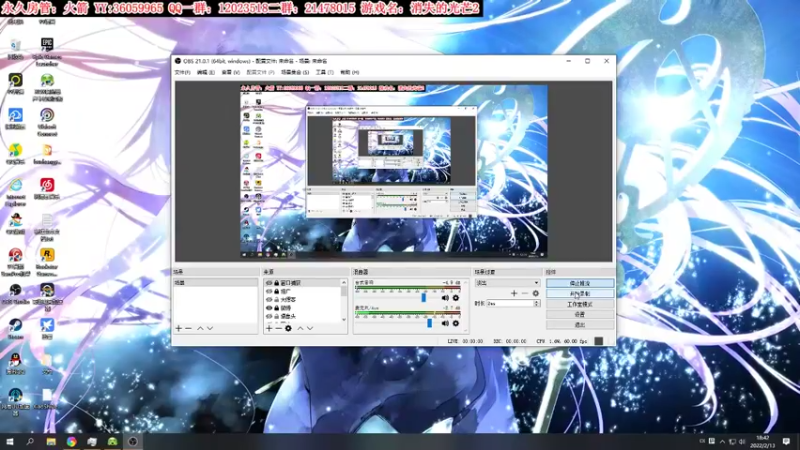Select the QQ penguin desktop icon

(x=15, y=364)
